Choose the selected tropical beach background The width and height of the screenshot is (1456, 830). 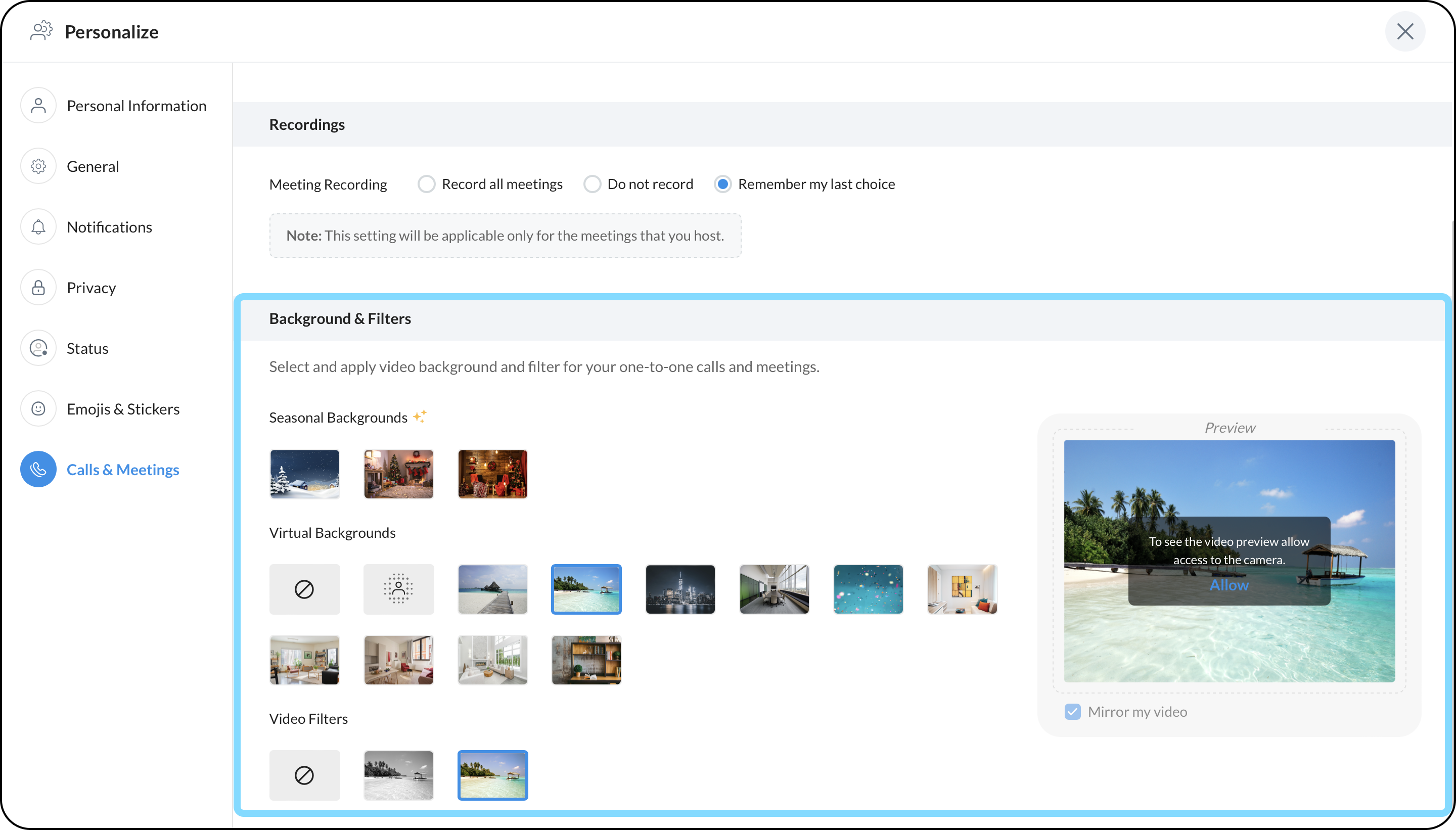click(586, 589)
